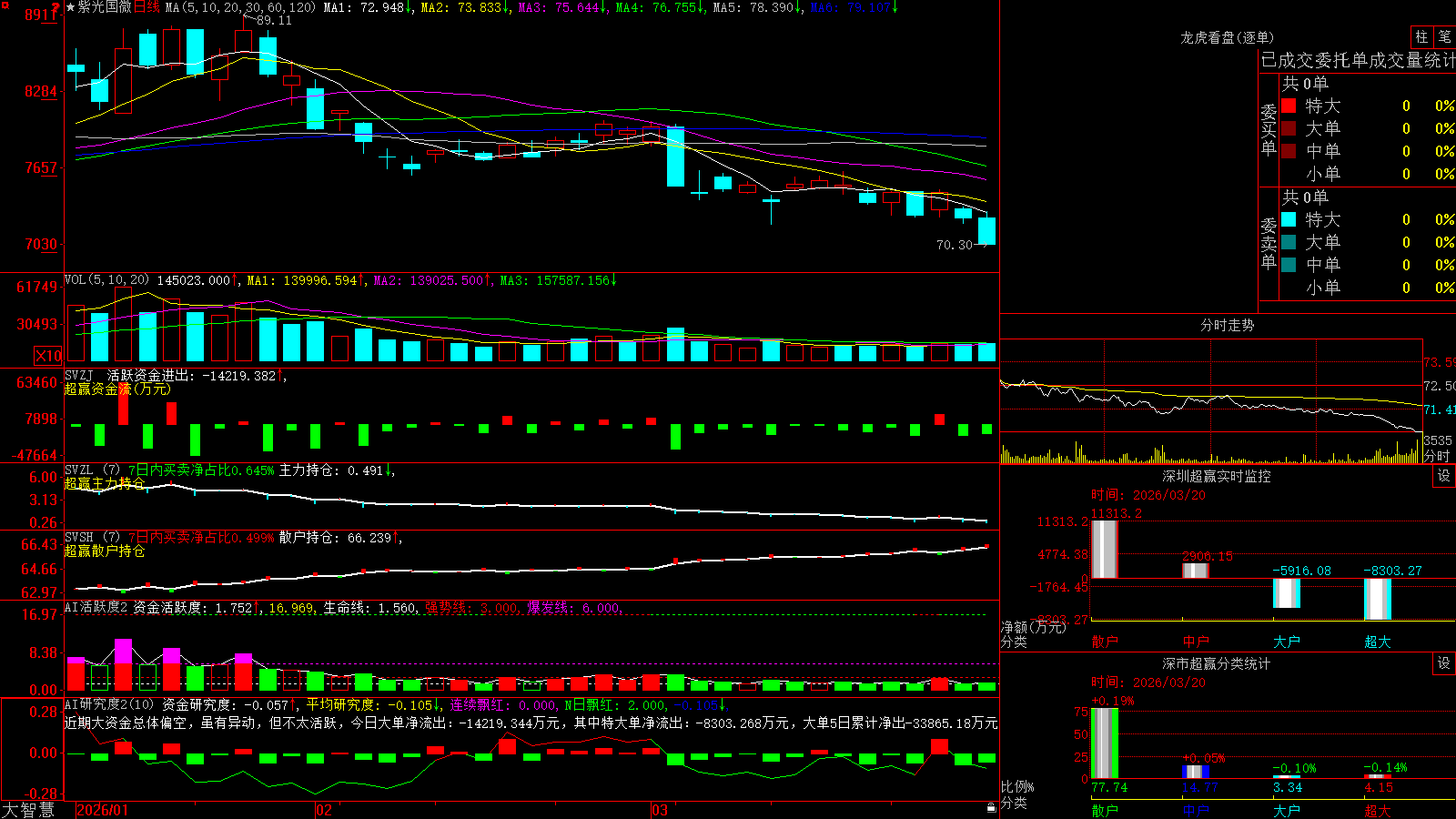Click the dark red 中单 swatch under 委买单
This screenshot has height=819, width=1456.
(x=1289, y=151)
